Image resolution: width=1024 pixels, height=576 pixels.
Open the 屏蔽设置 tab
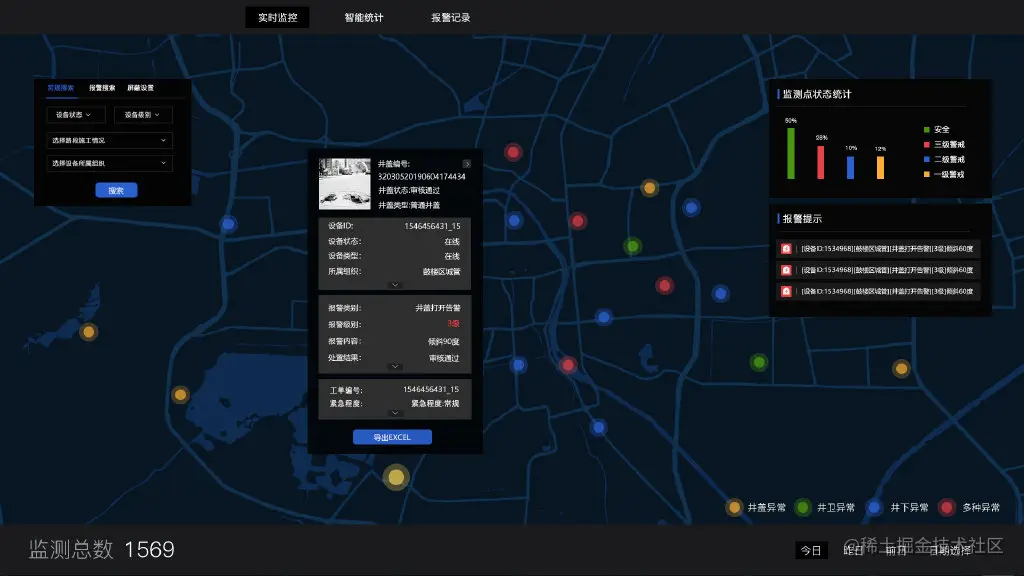140,88
